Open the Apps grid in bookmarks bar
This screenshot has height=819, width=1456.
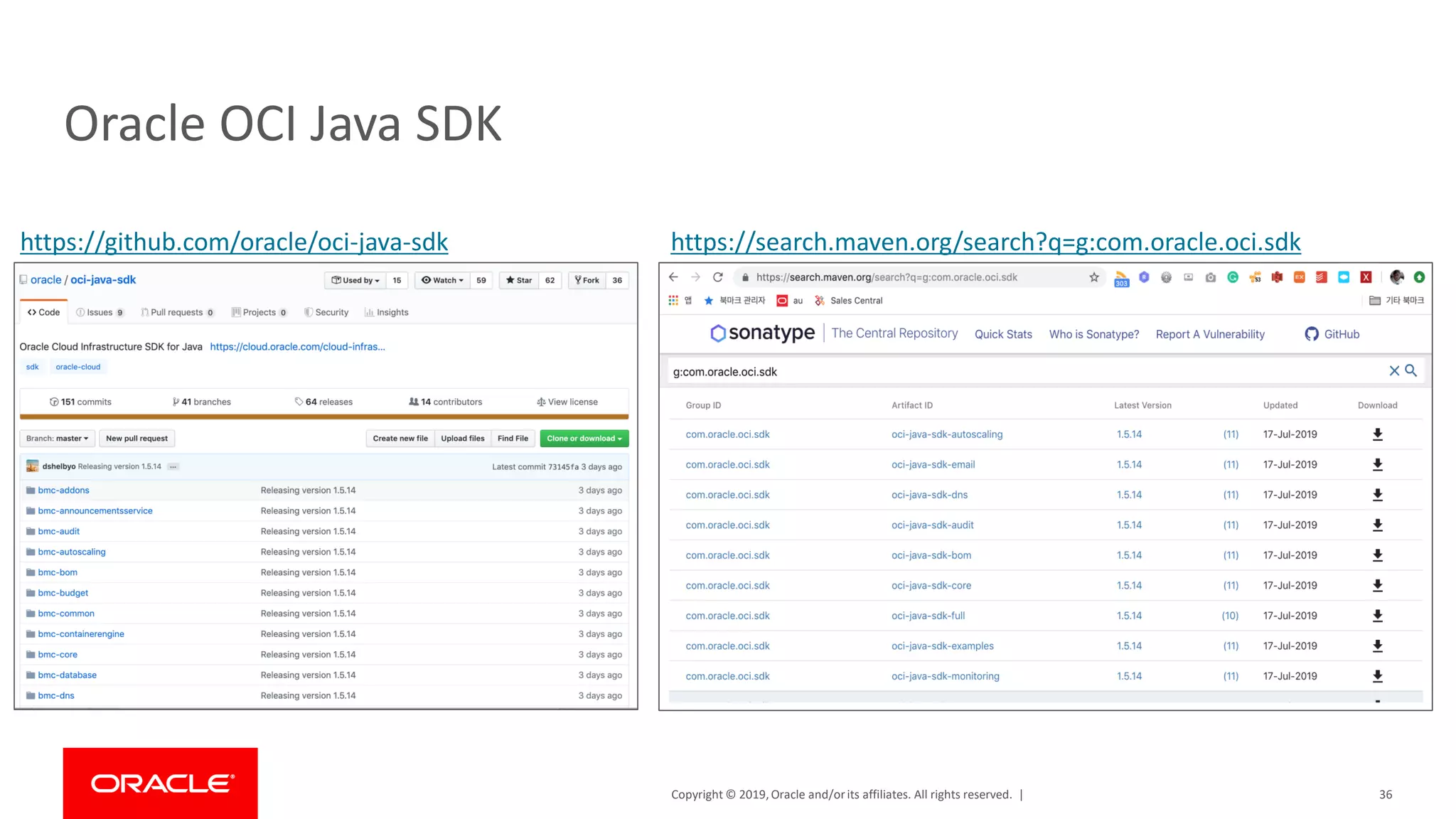673,301
